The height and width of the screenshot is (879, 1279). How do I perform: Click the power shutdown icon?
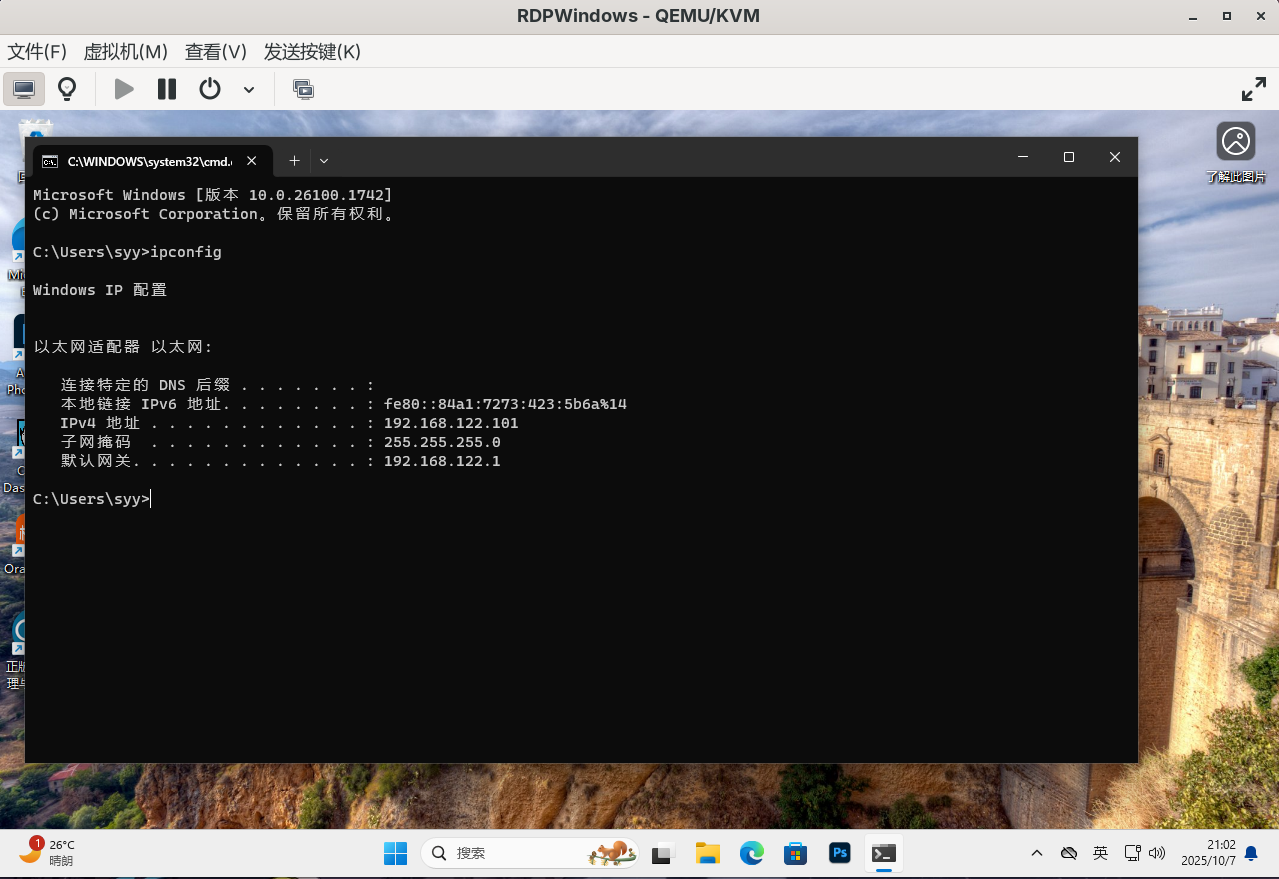209,89
